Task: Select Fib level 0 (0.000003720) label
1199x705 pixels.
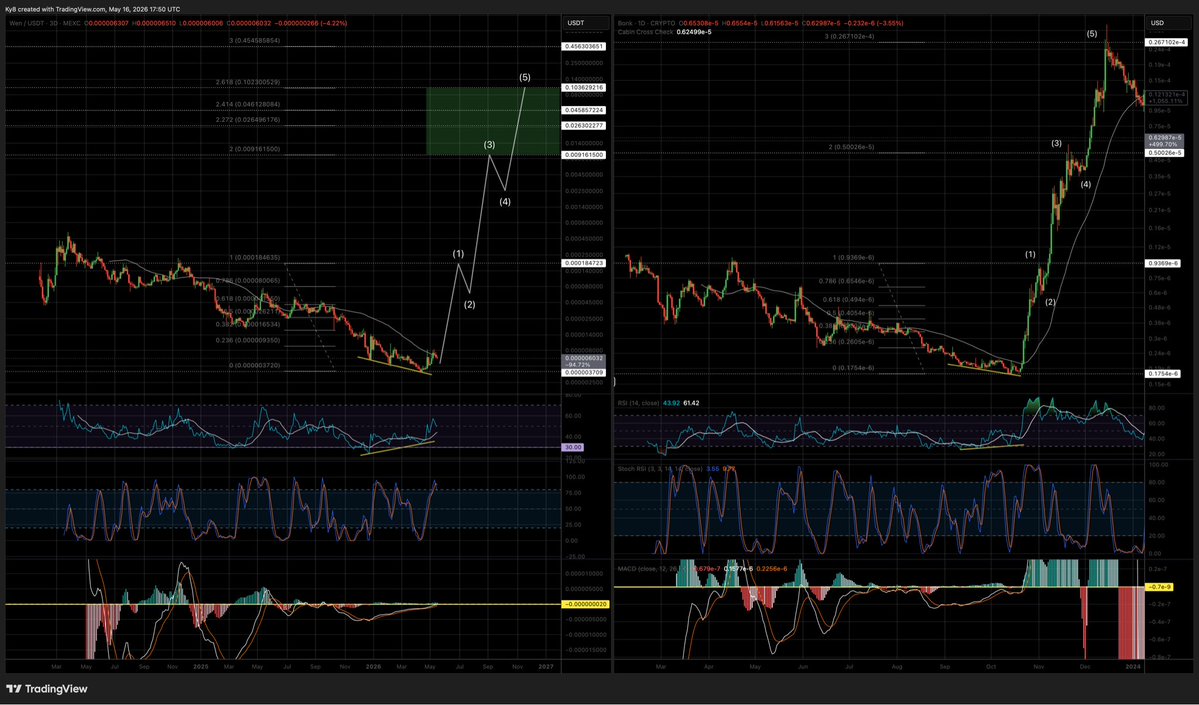Action: 255,365
